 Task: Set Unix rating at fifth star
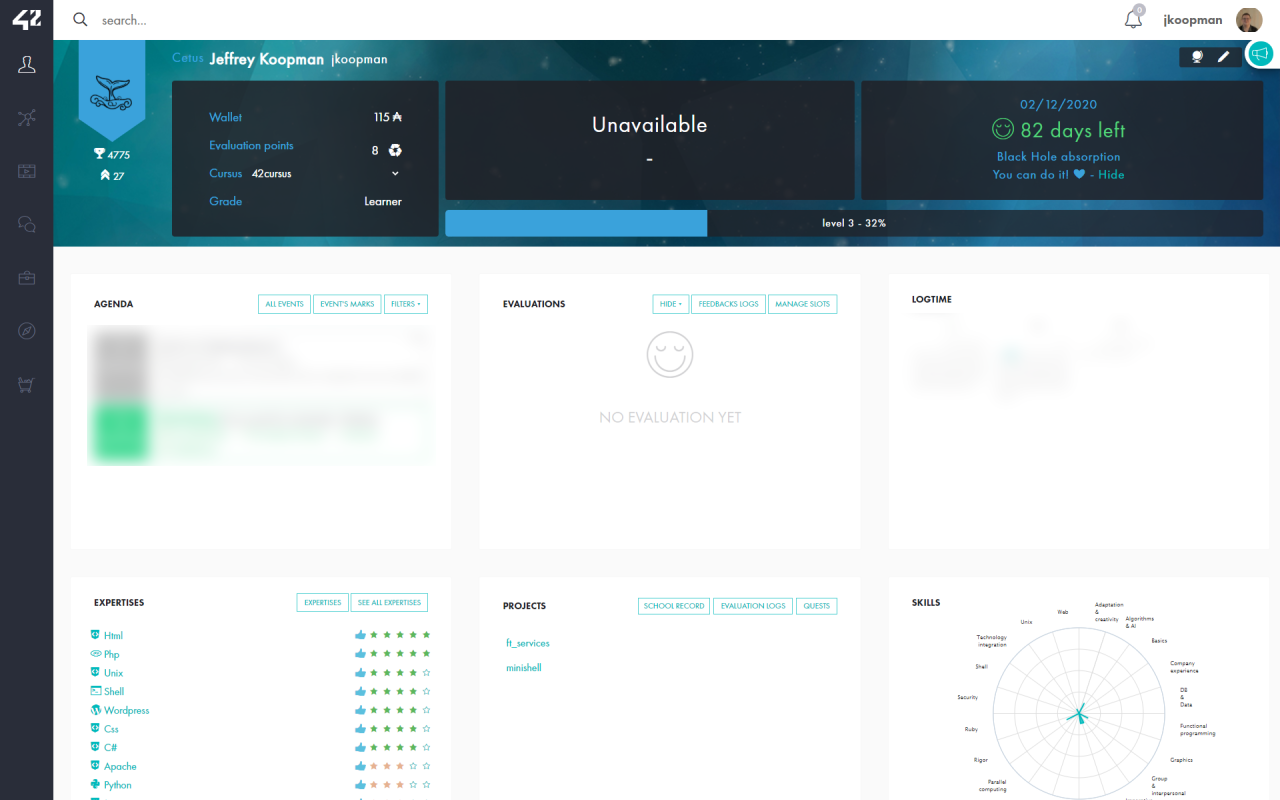[426, 672]
